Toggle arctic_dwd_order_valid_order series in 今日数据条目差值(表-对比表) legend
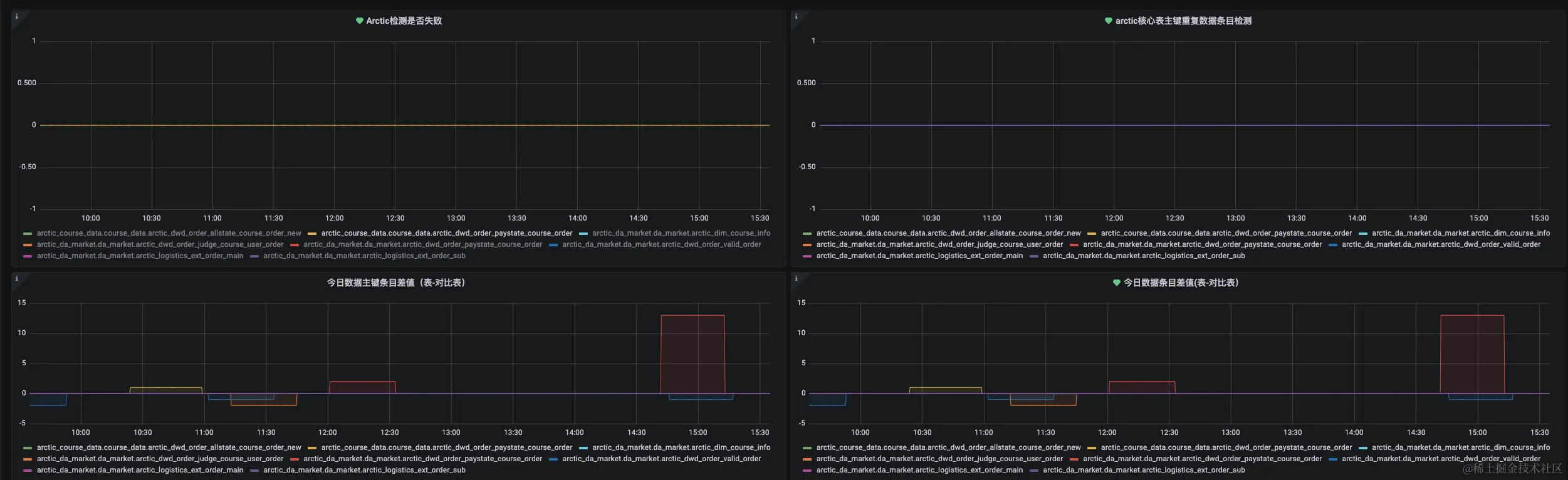 pos(1441,459)
